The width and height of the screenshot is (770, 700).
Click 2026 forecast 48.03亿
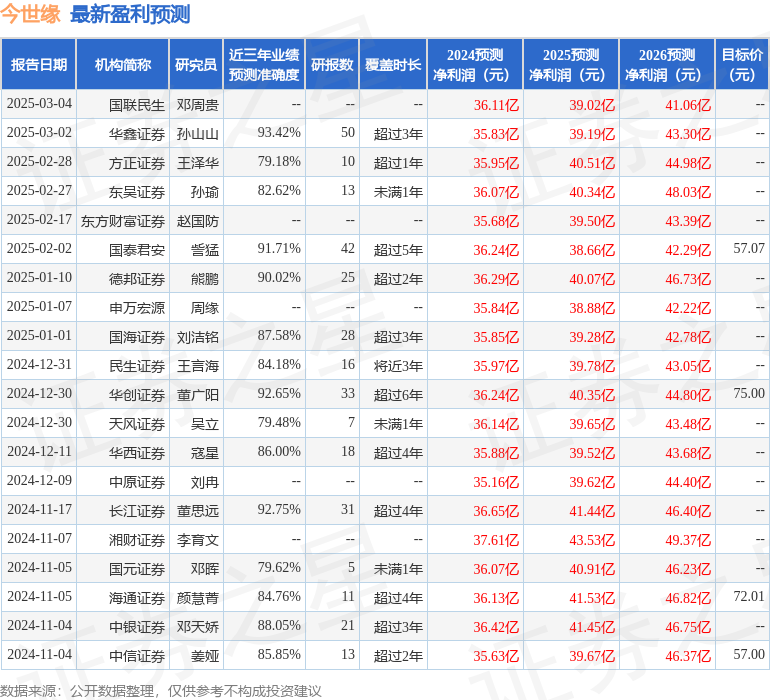coord(688,192)
